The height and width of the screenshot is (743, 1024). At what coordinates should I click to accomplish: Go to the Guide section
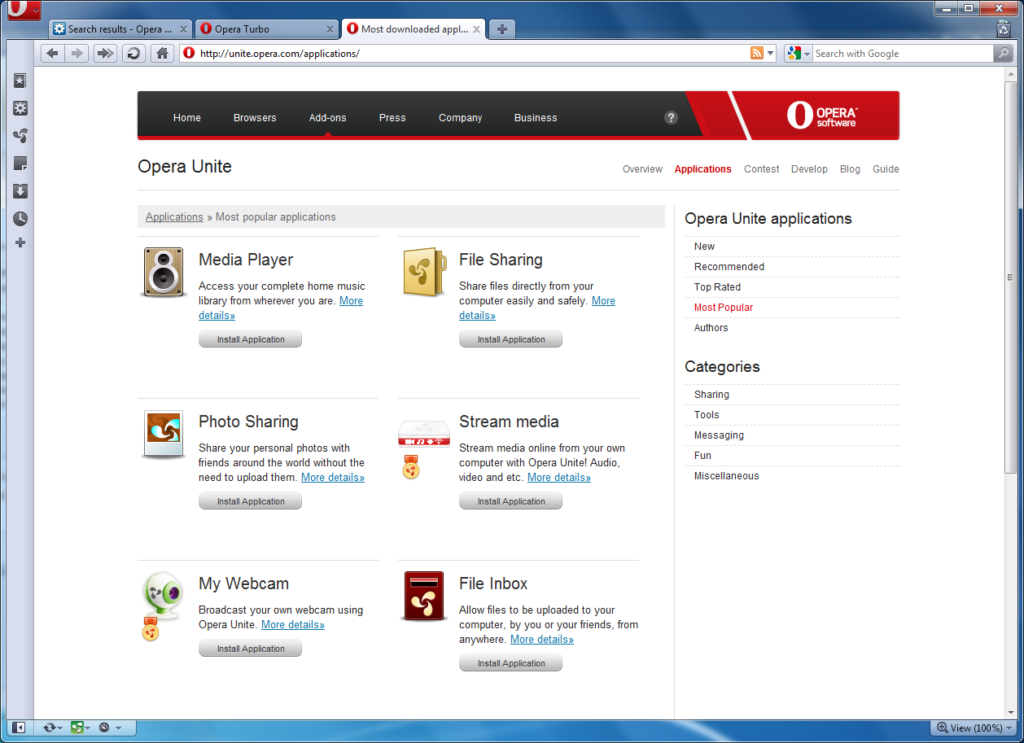[886, 169]
